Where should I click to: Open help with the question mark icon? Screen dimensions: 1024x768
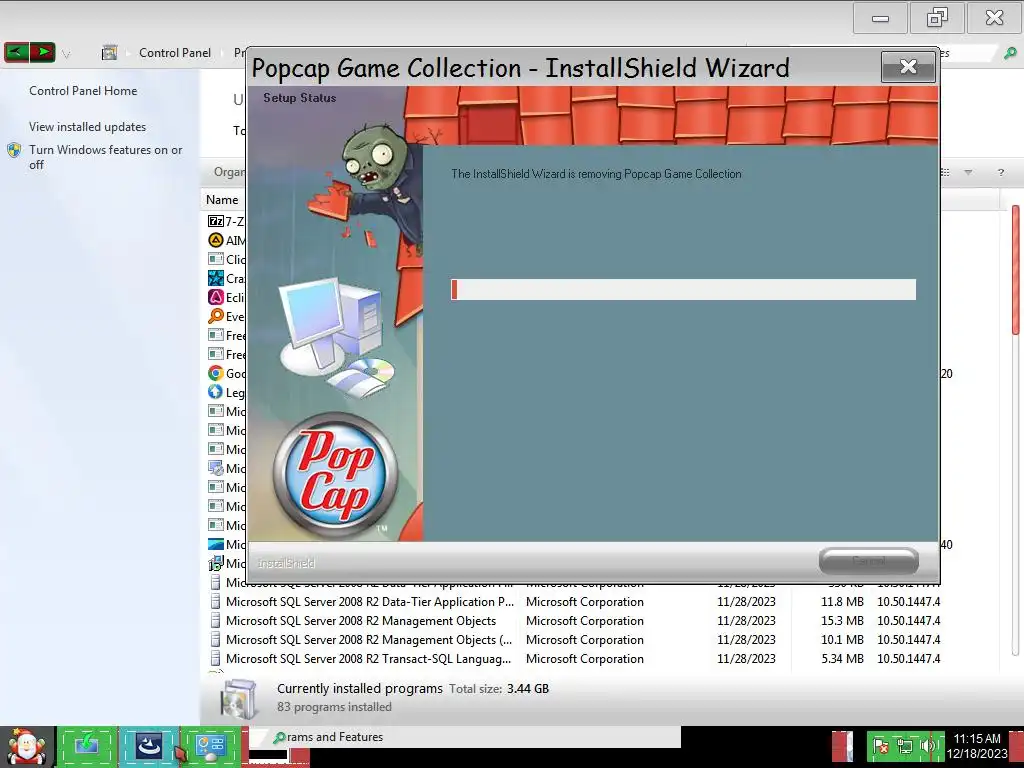click(1000, 172)
